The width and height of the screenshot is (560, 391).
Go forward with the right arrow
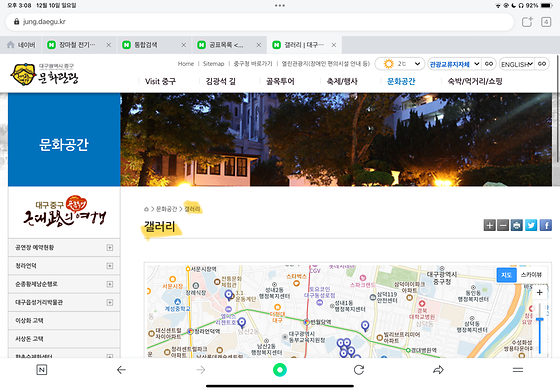(201, 370)
